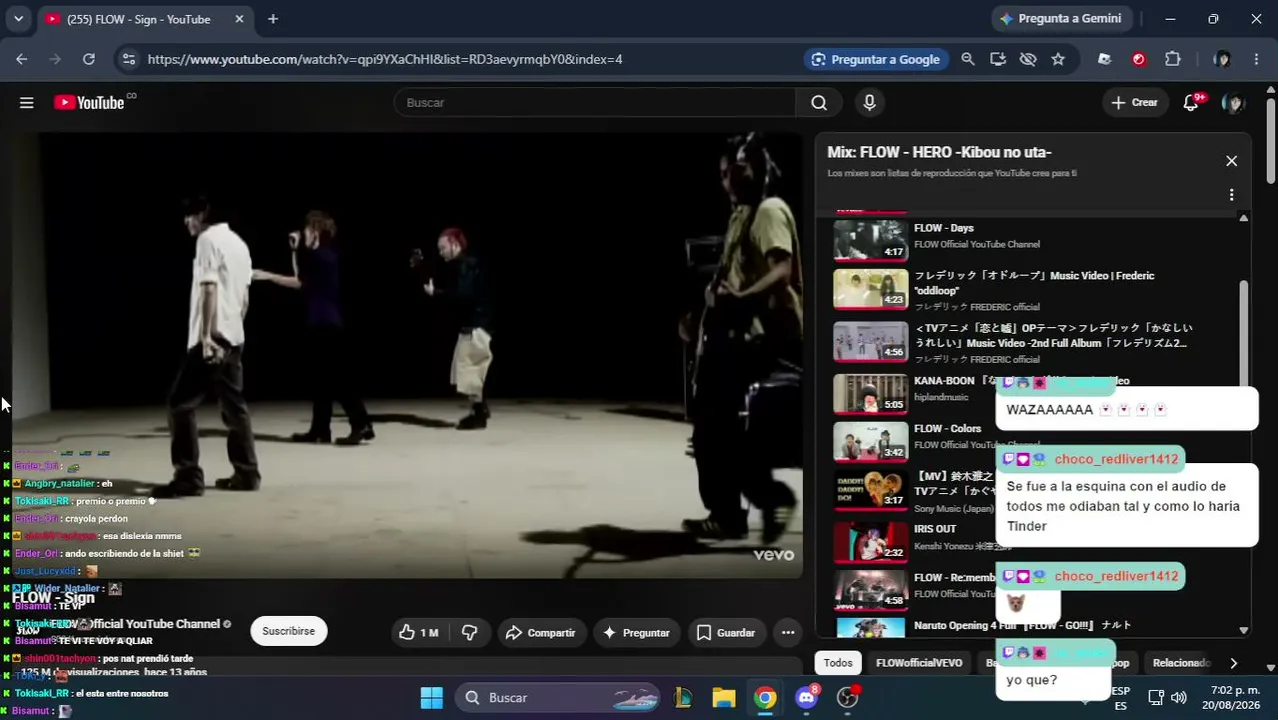
Task: Open new browser tab
Action: (x=273, y=19)
